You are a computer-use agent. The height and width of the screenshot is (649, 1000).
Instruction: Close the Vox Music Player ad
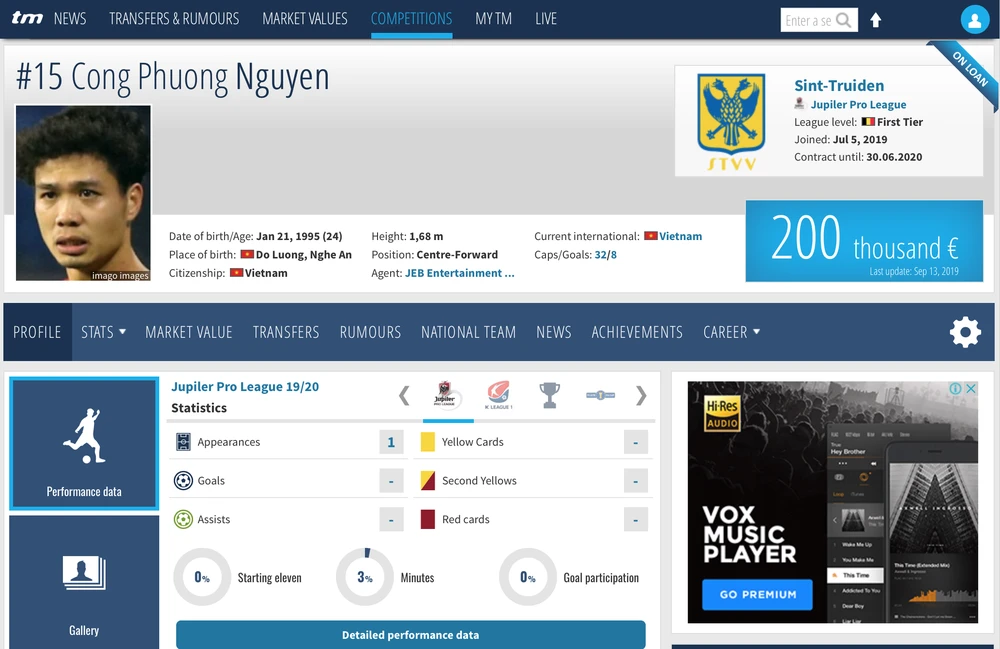(x=970, y=389)
